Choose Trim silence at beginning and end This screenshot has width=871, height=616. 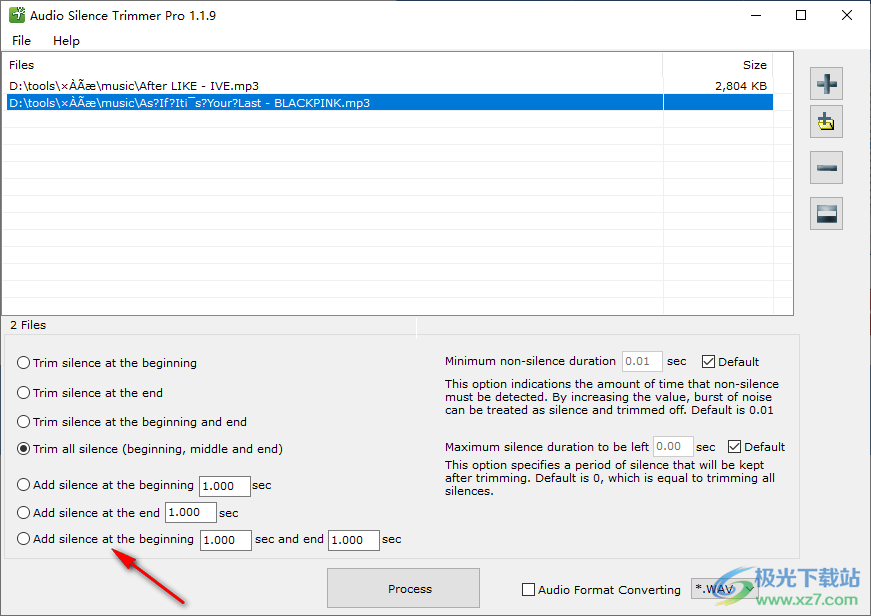pos(24,422)
